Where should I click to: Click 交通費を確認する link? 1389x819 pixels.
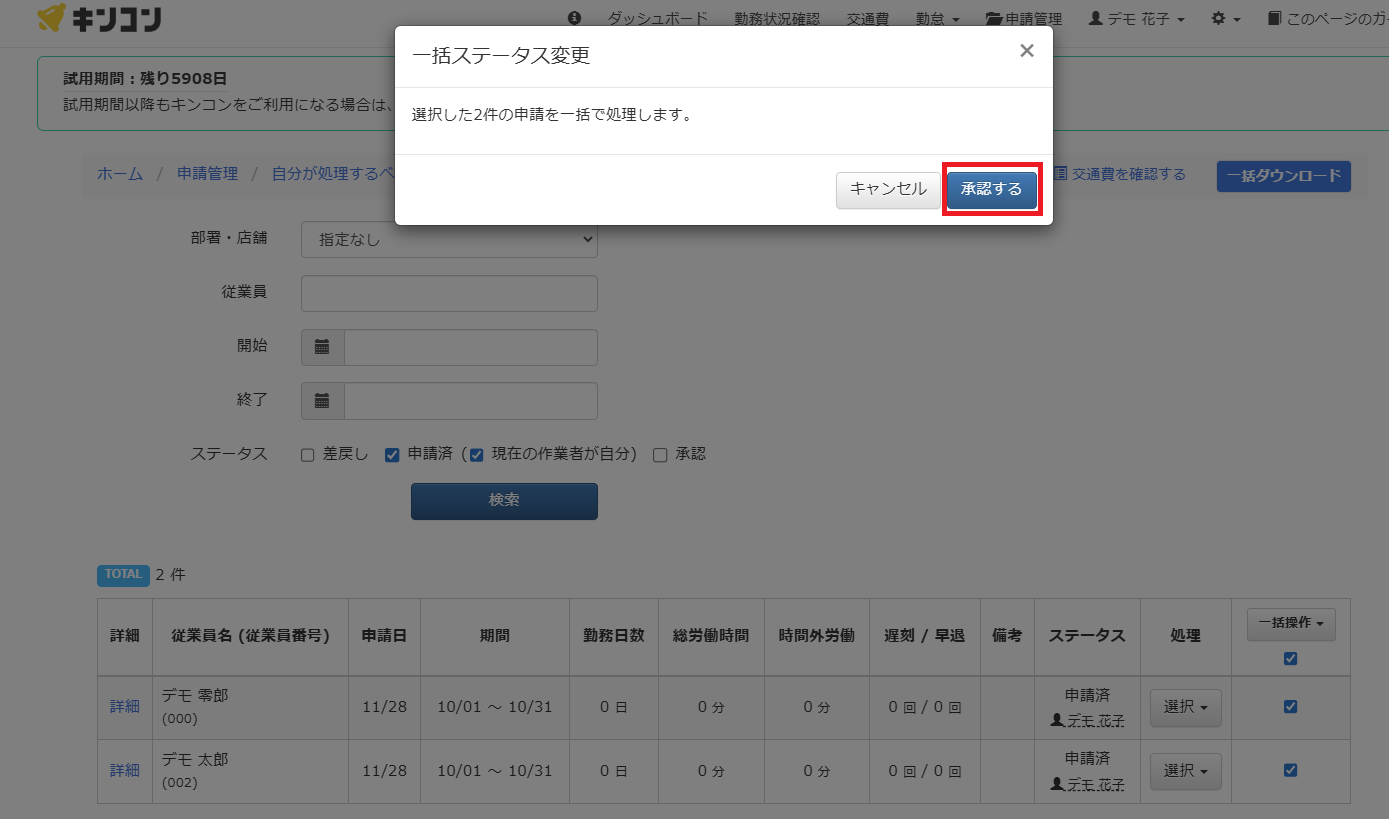(1120, 174)
